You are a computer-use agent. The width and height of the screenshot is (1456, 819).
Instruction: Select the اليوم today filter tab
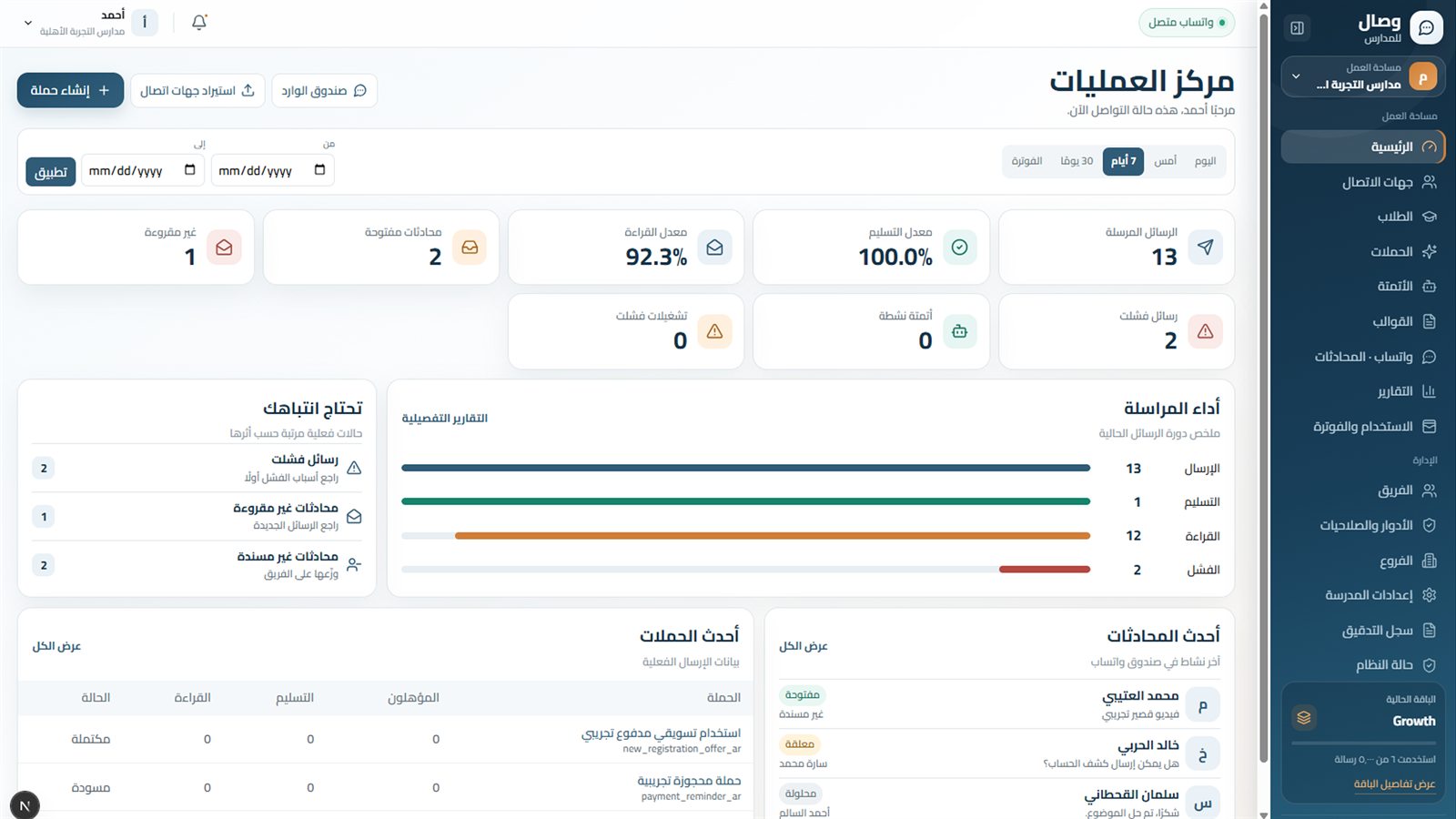(1205, 161)
